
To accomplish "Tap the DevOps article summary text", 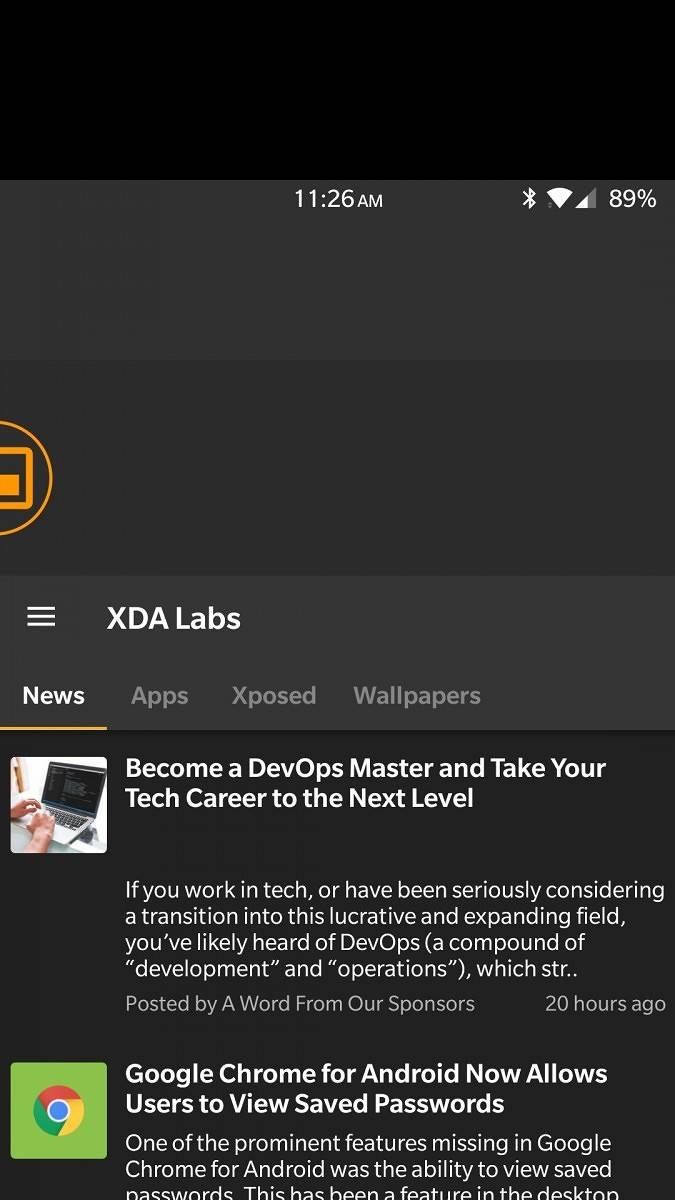I will [x=395, y=929].
